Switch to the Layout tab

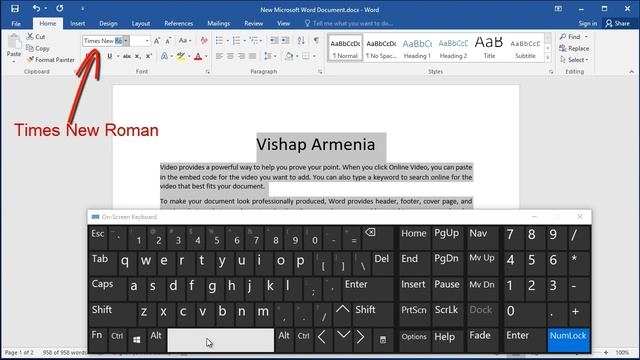(x=141, y=23)
